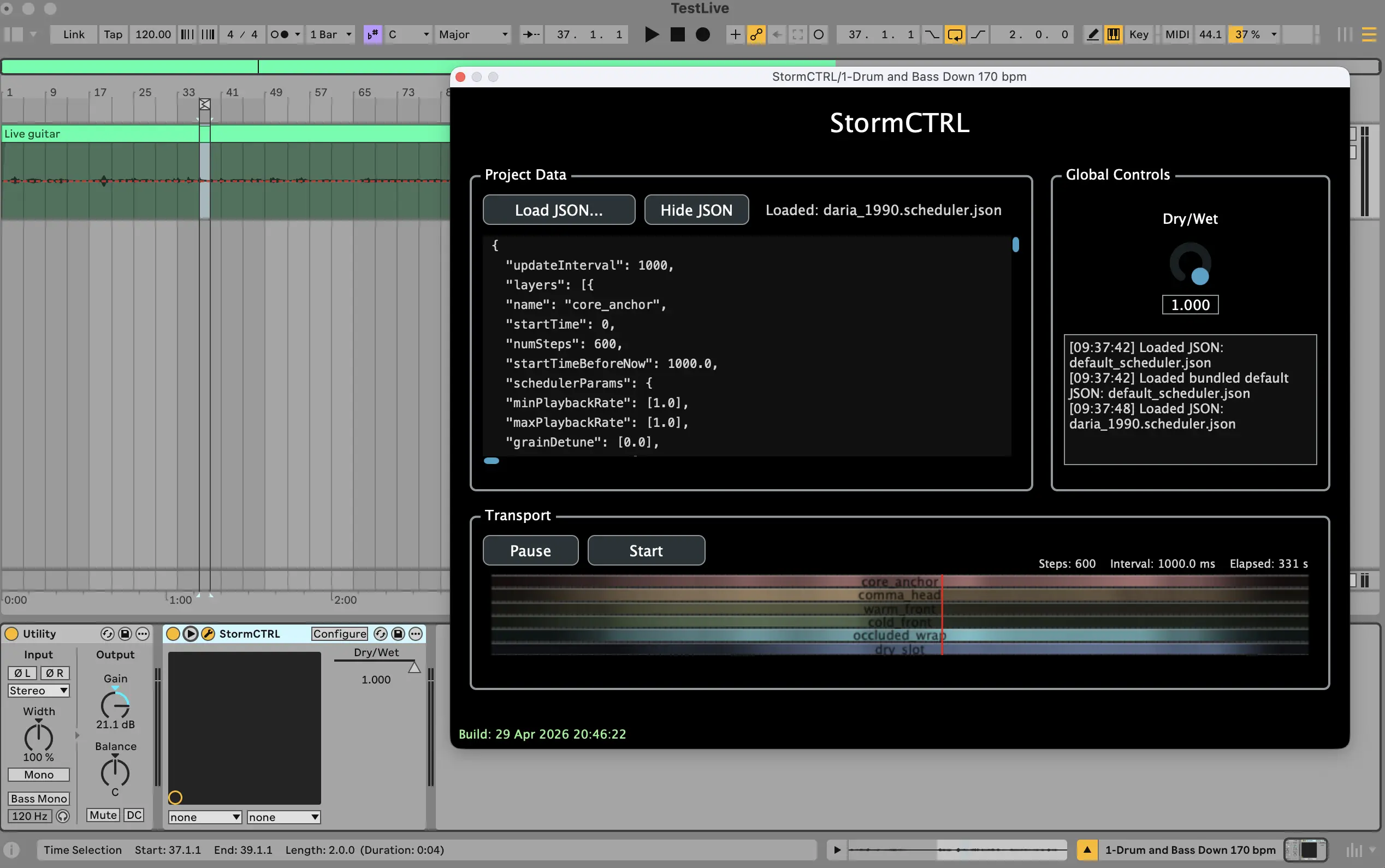
Task: Click the Pause button in Transport
Action: (x=531, y=550)
